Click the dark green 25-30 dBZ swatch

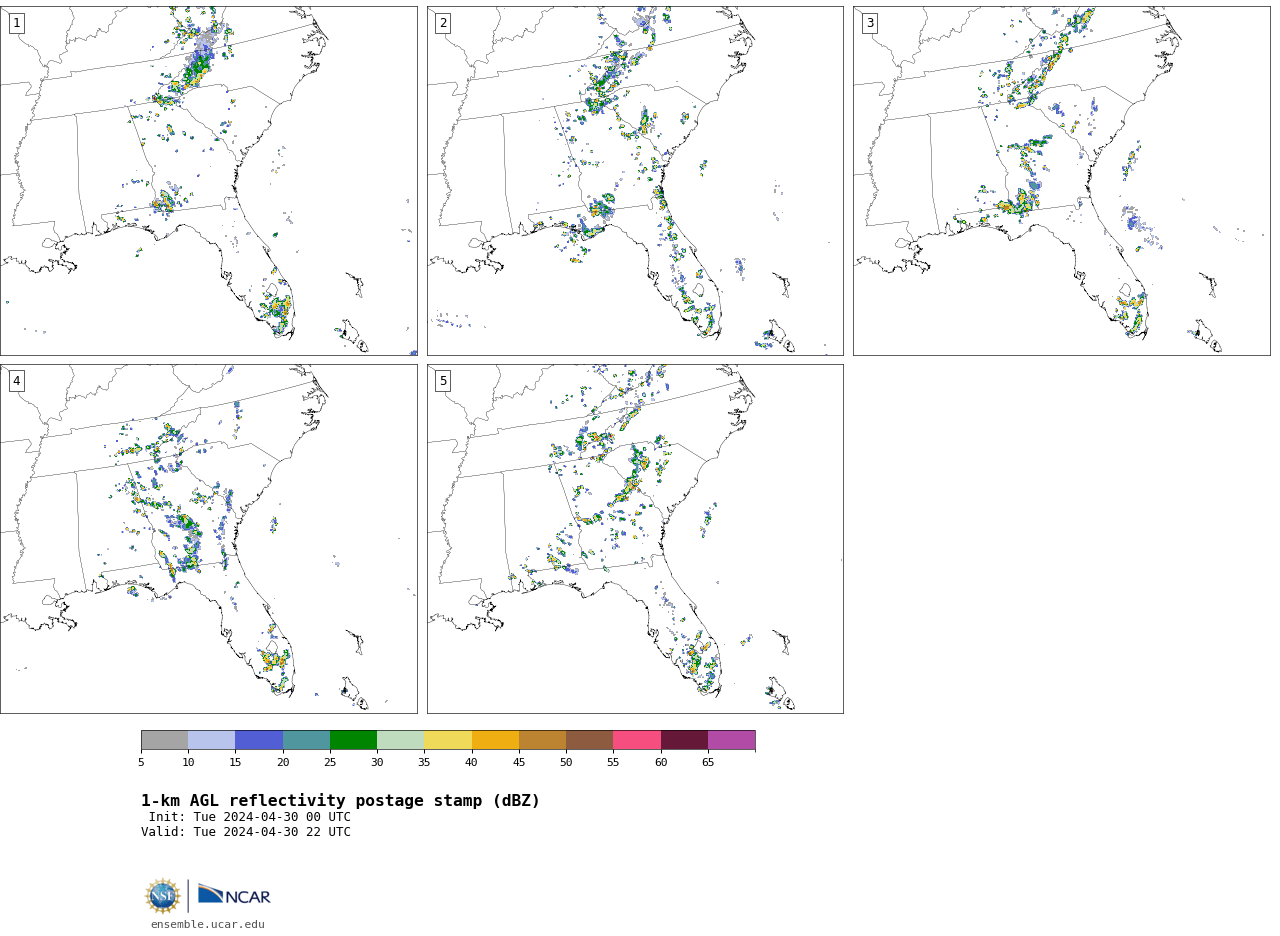353,740
